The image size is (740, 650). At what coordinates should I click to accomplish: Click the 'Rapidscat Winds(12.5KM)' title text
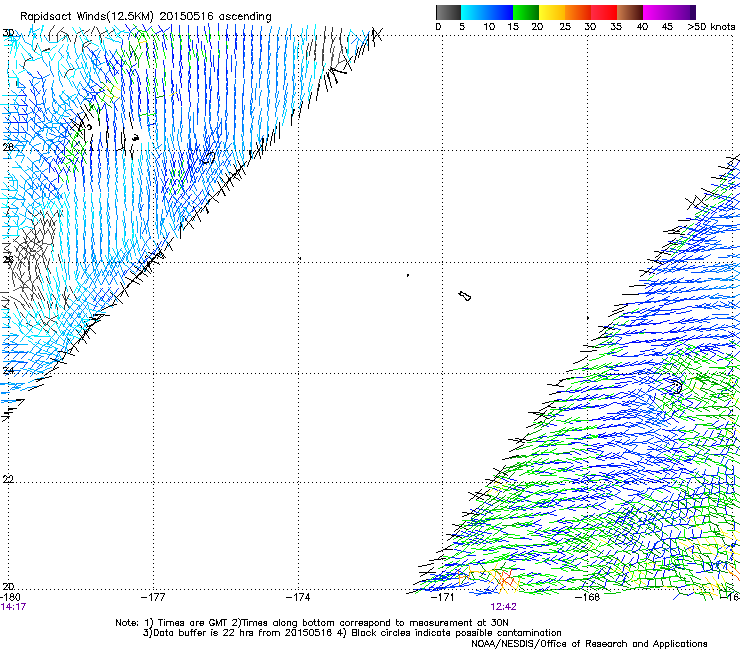click(87, 17)
